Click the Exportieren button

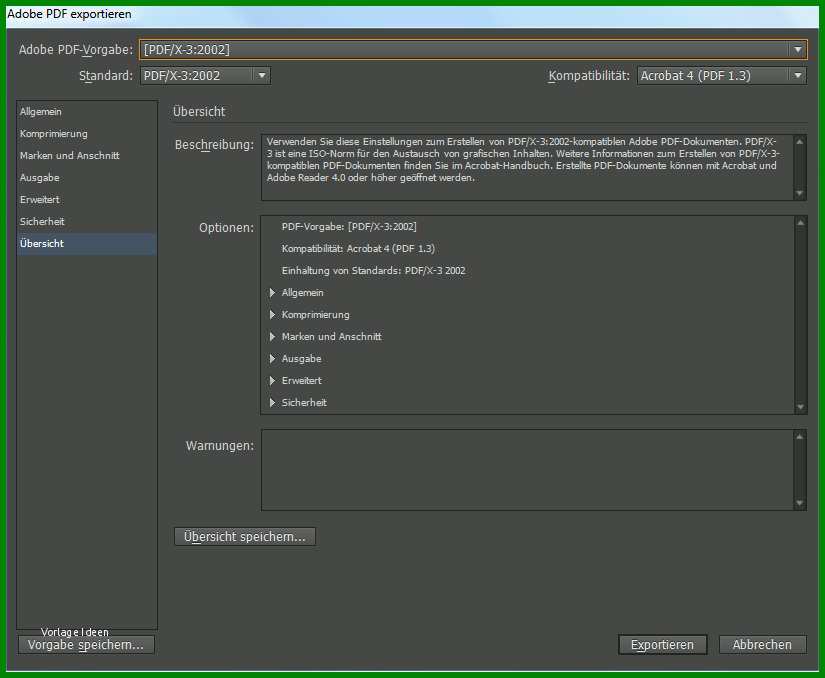(662, 645)
